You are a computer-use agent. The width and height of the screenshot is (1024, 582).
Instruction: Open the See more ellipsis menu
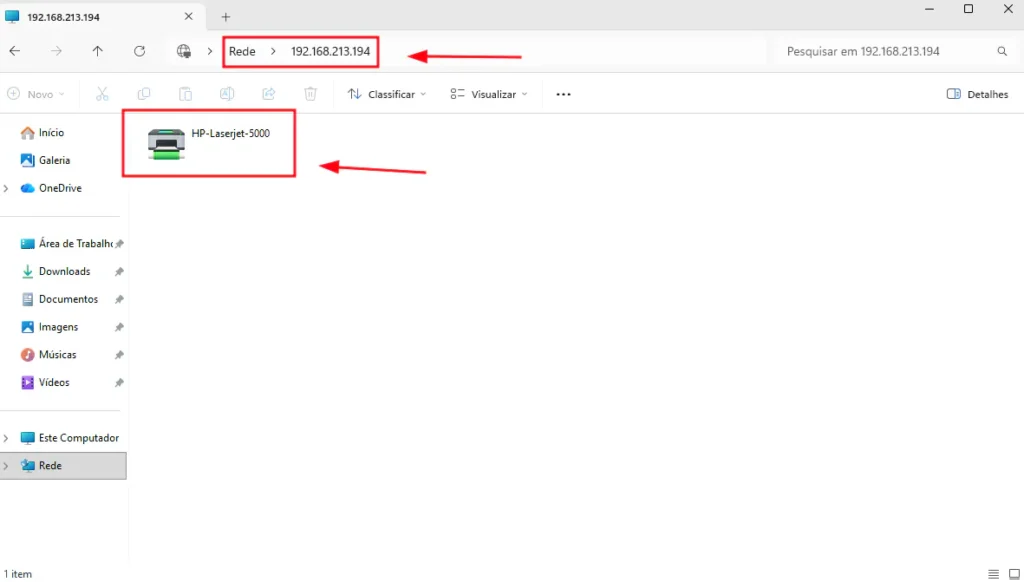563,94
